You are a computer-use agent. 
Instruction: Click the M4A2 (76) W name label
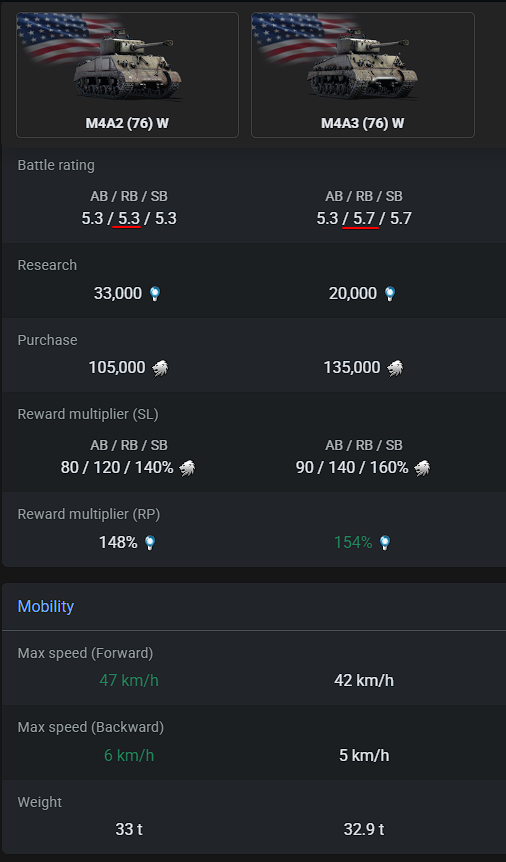(x=127, y=123)
